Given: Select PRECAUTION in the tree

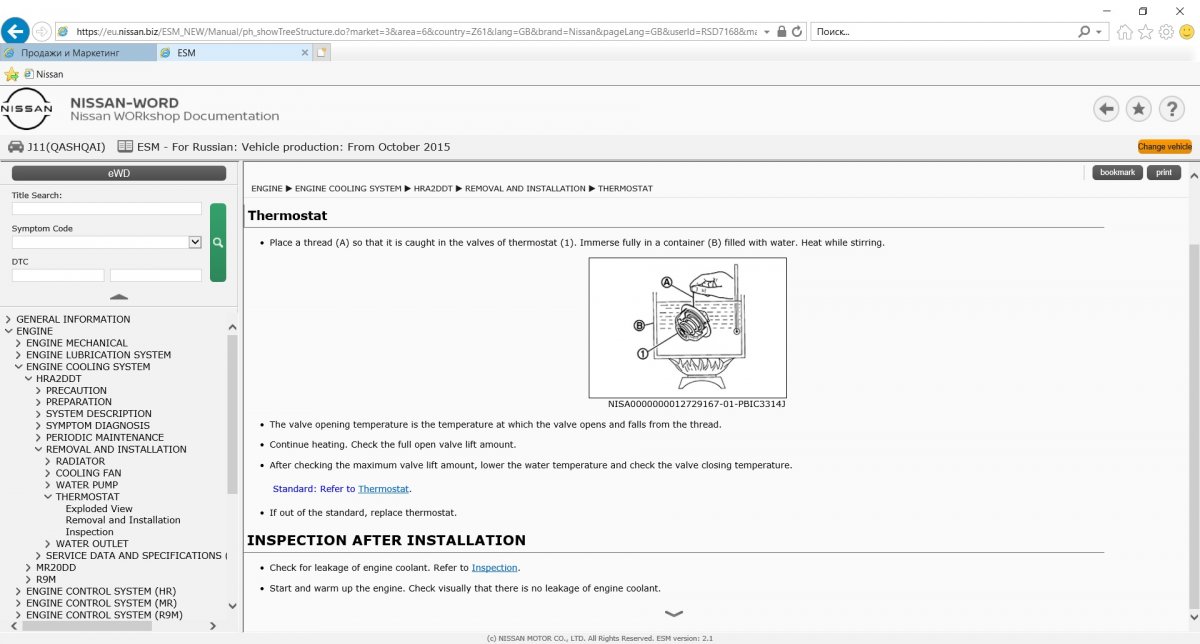Looking at the screenshot, I should [76, 390].
